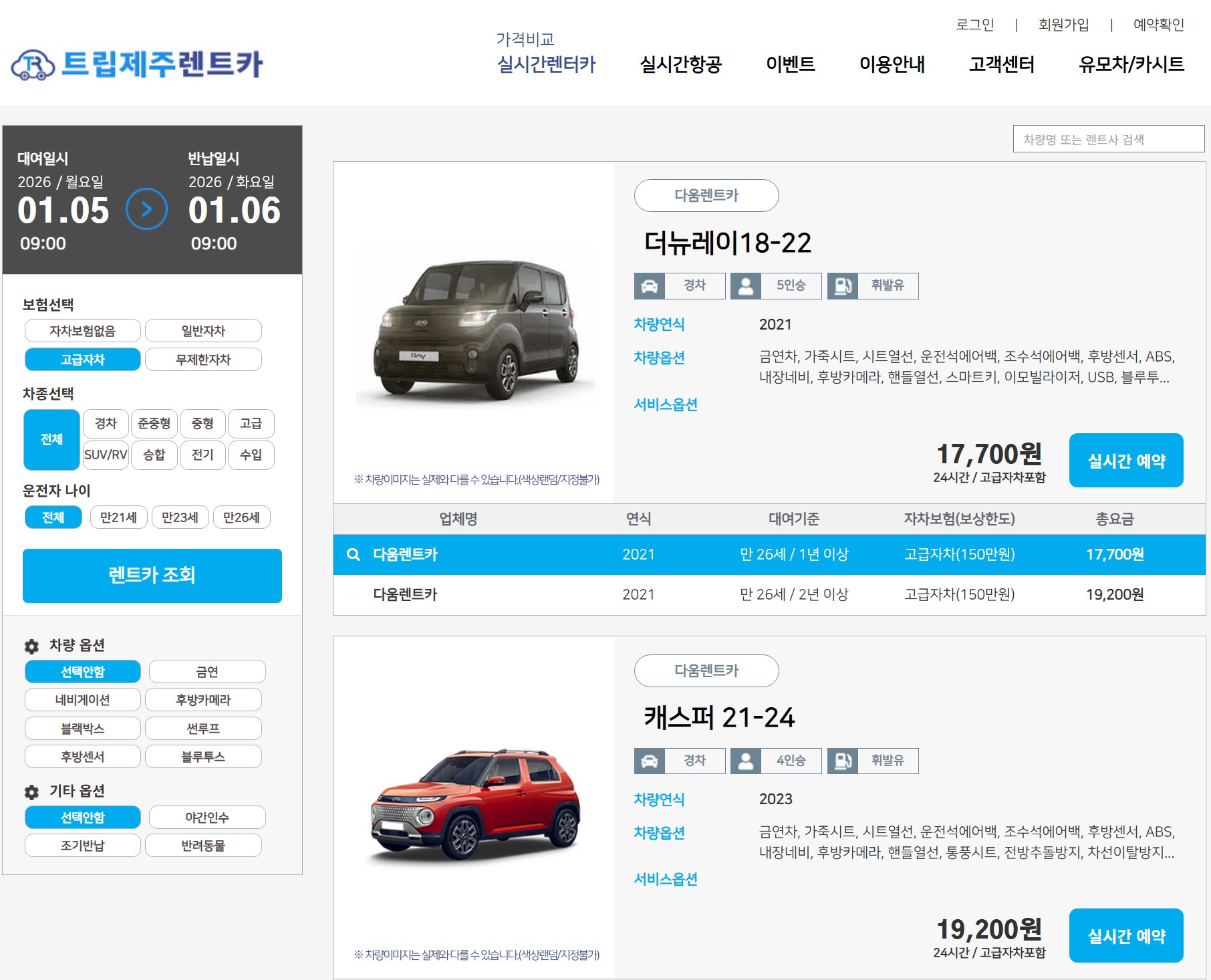Open the 고객센터 menu
Image resolution: width=1211 pixels, height=980 pixels.
(x=1002, y=64)
